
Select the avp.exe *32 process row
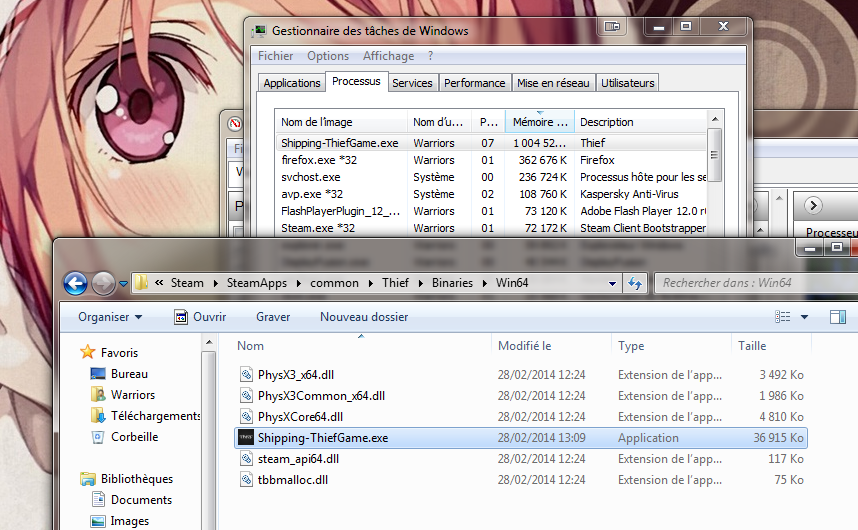click(491, 194)
